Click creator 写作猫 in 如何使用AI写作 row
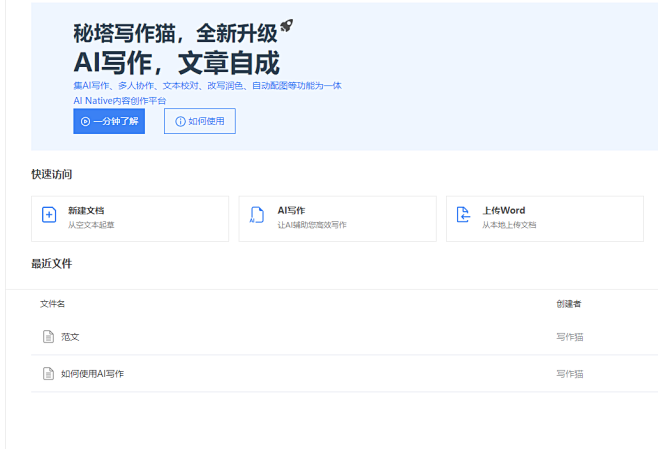658x449 pixels. (x=569, y=373)
